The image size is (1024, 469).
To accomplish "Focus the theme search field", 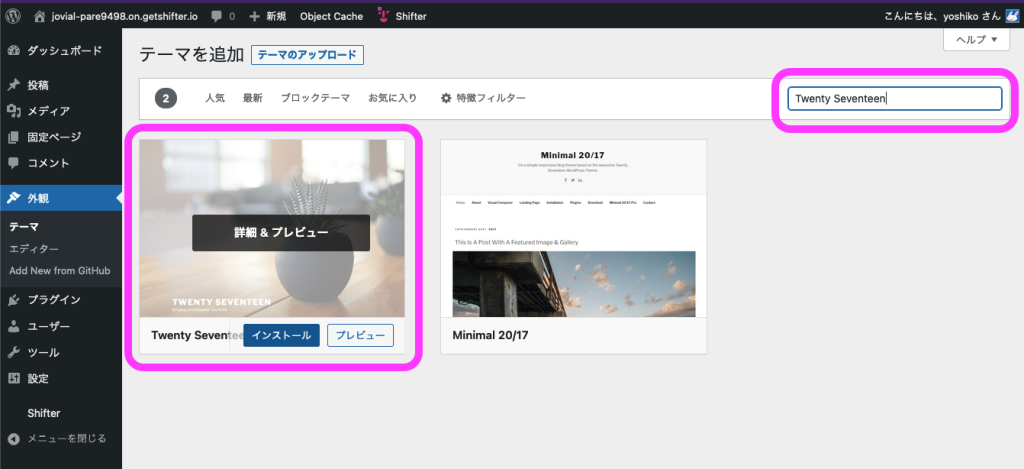I will pyautogui.click(x=895, y=99).
